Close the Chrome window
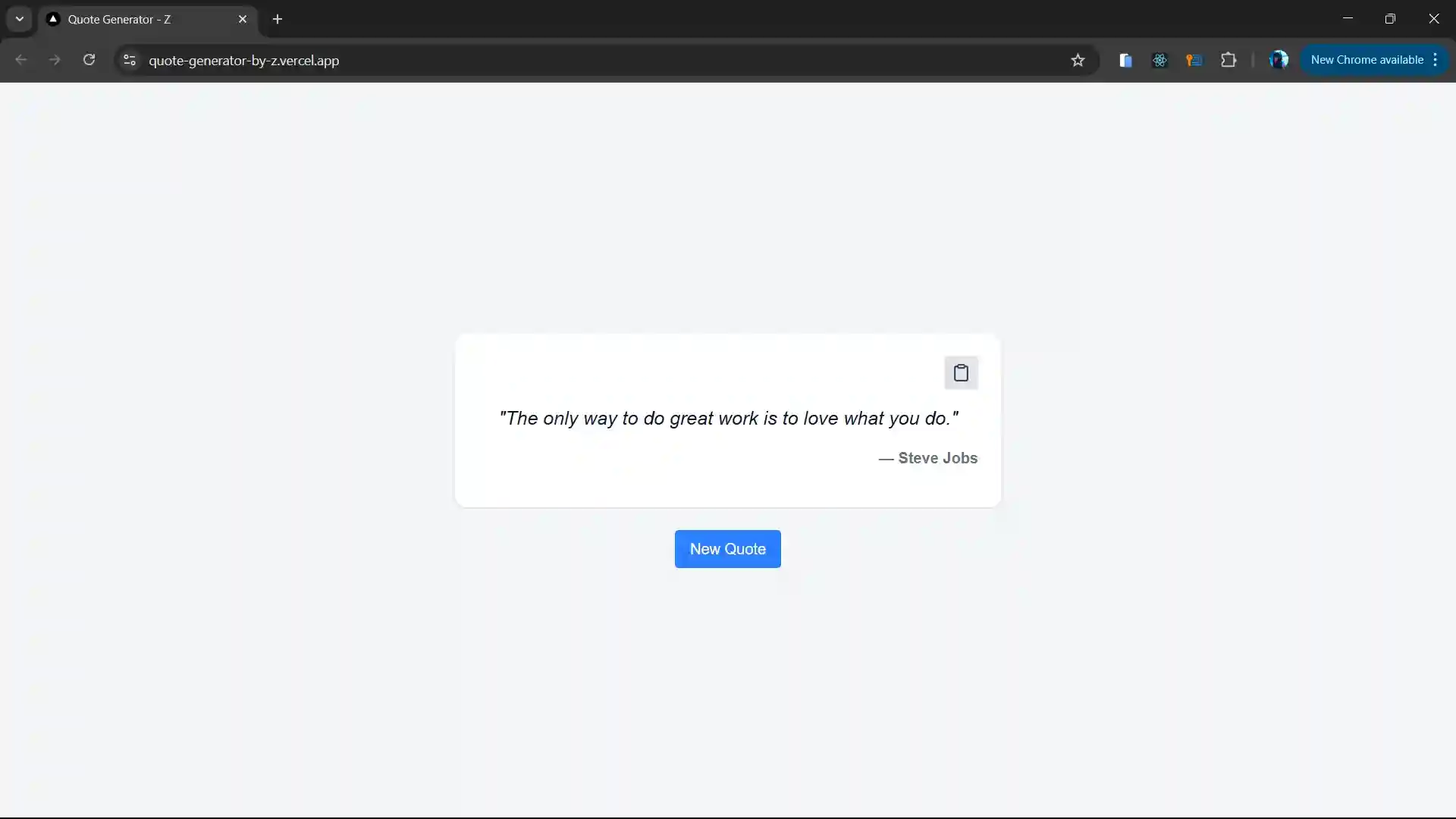Screen dimensions: 1456x819 pyautogui.click(x=1433, y=19)
